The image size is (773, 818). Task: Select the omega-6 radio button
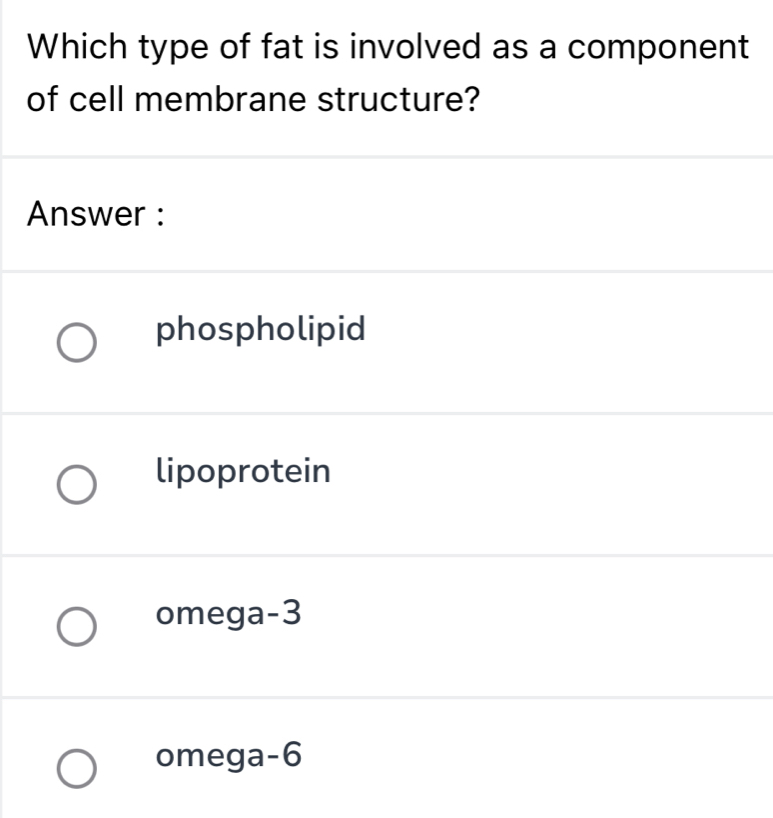click(x=76, y=768)
